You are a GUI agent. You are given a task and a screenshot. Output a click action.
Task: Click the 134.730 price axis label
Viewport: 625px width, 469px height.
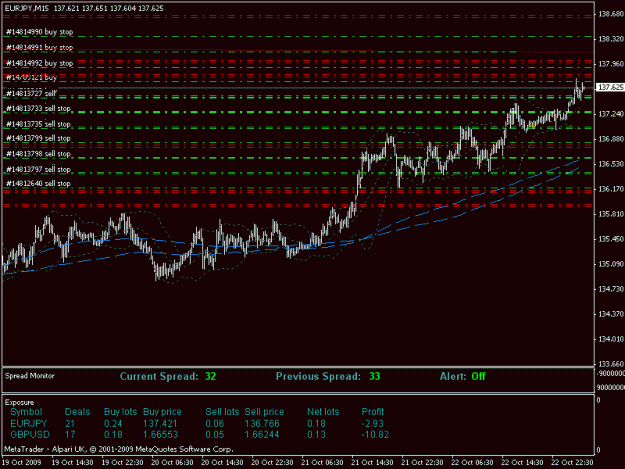(x=611, y=289)
